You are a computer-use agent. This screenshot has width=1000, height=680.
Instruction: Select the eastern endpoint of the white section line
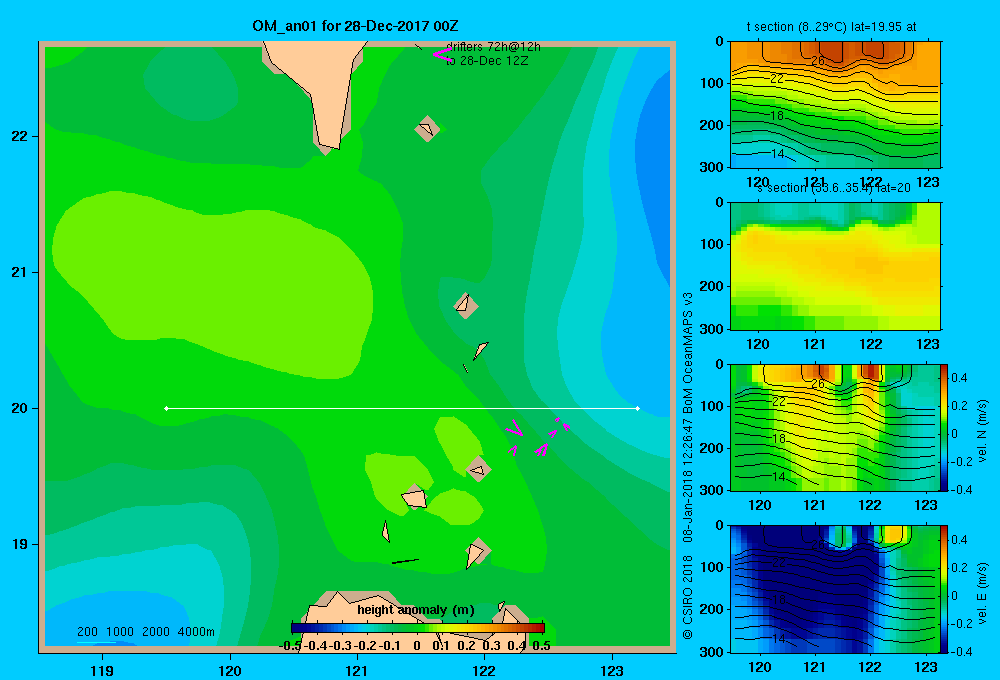(638, 408)
